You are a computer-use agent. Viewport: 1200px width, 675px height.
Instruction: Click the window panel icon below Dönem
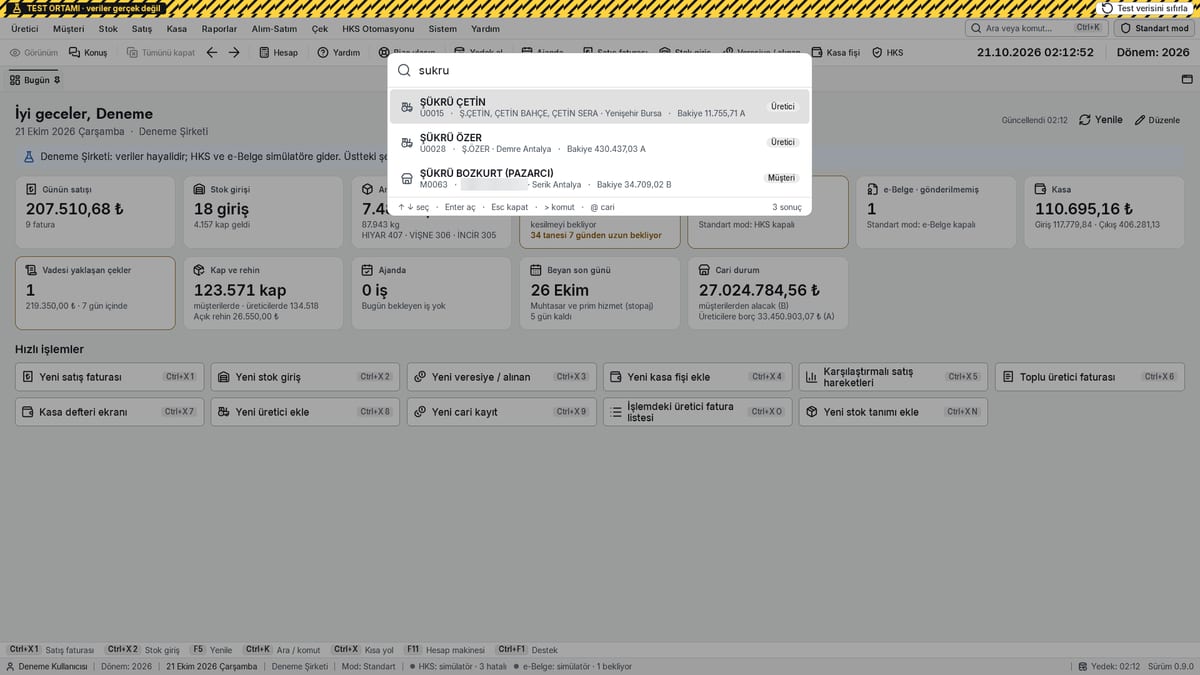(1187, 79)
